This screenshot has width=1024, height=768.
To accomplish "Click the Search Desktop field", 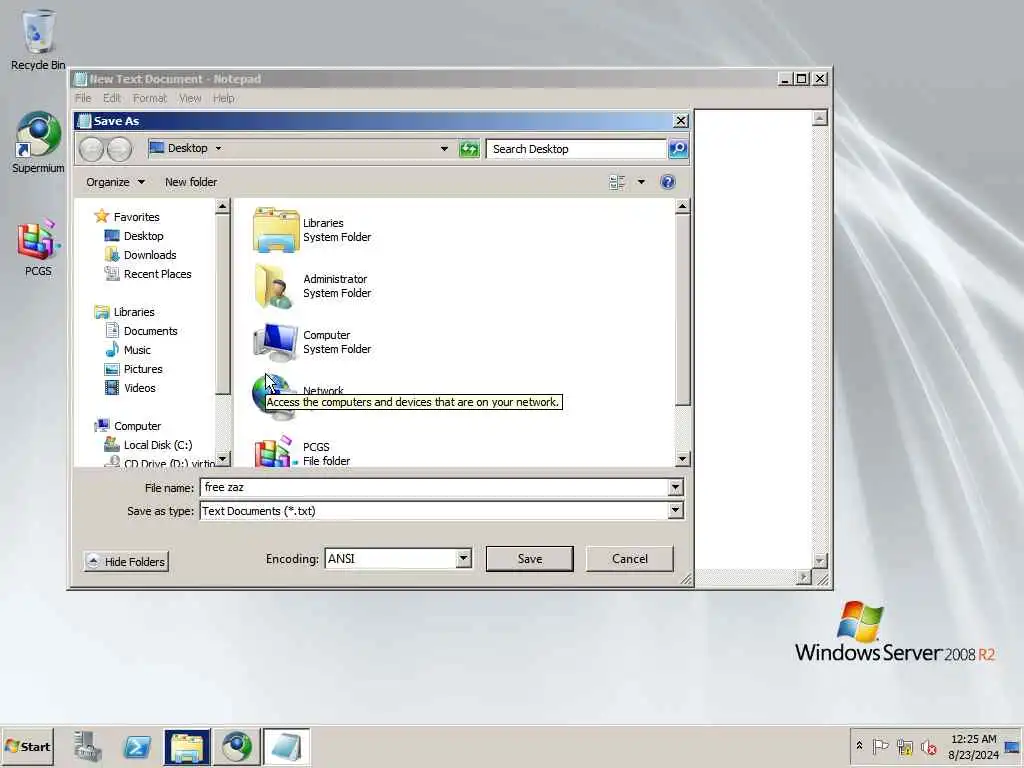I will coord(576,149).
